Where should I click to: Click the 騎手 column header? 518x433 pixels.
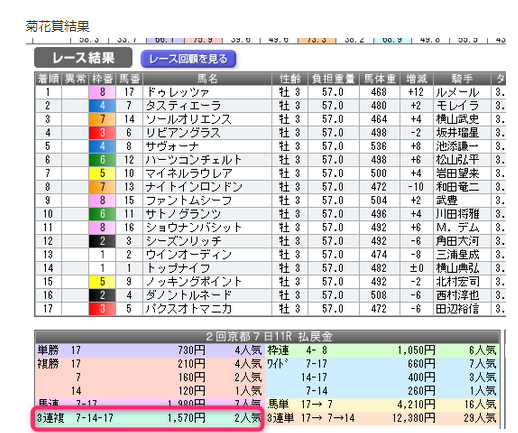point(462,79)
